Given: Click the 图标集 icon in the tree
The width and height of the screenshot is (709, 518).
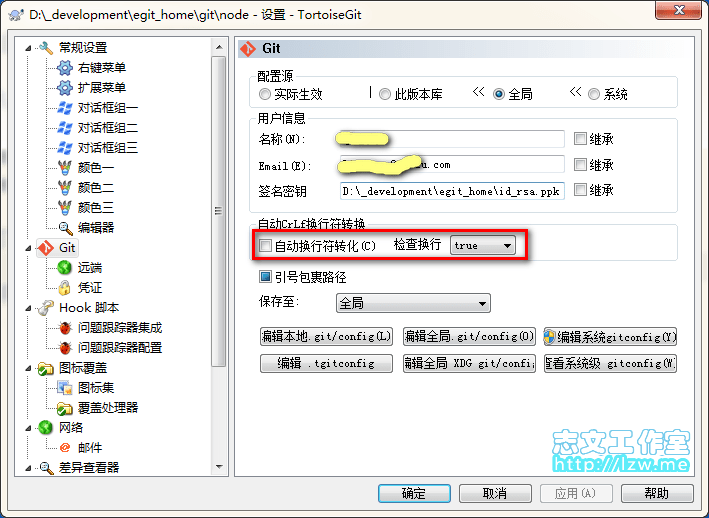Looking at the screenshot, I should [x=65, y=388].
